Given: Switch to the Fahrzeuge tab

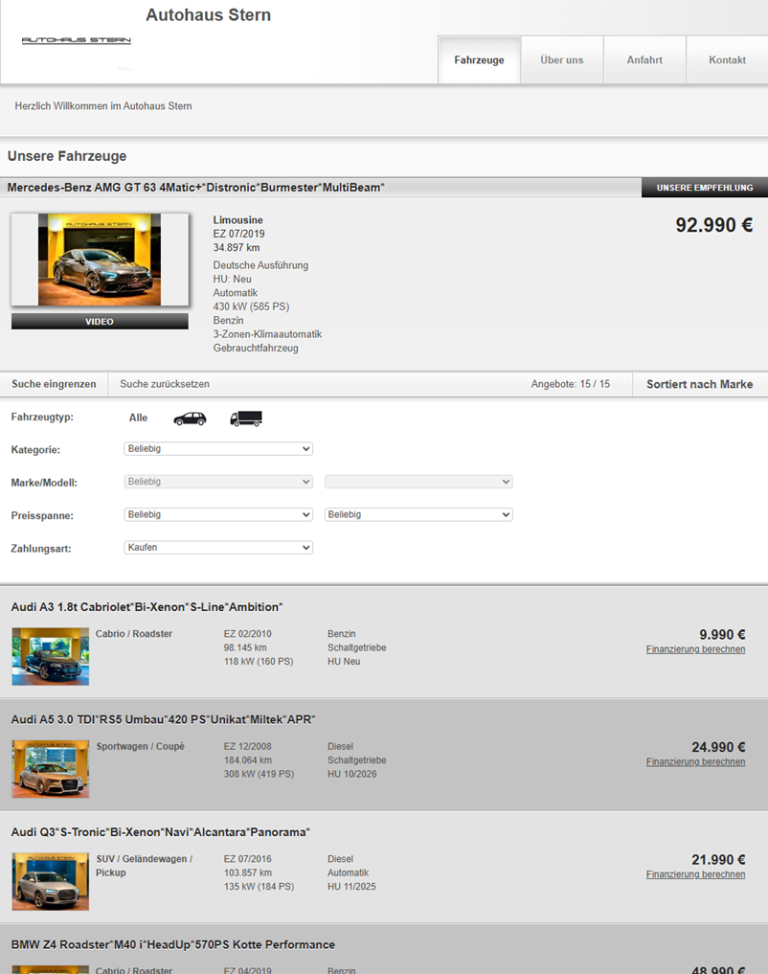Looking at the screenshot, I should click(x=479, y=60).
